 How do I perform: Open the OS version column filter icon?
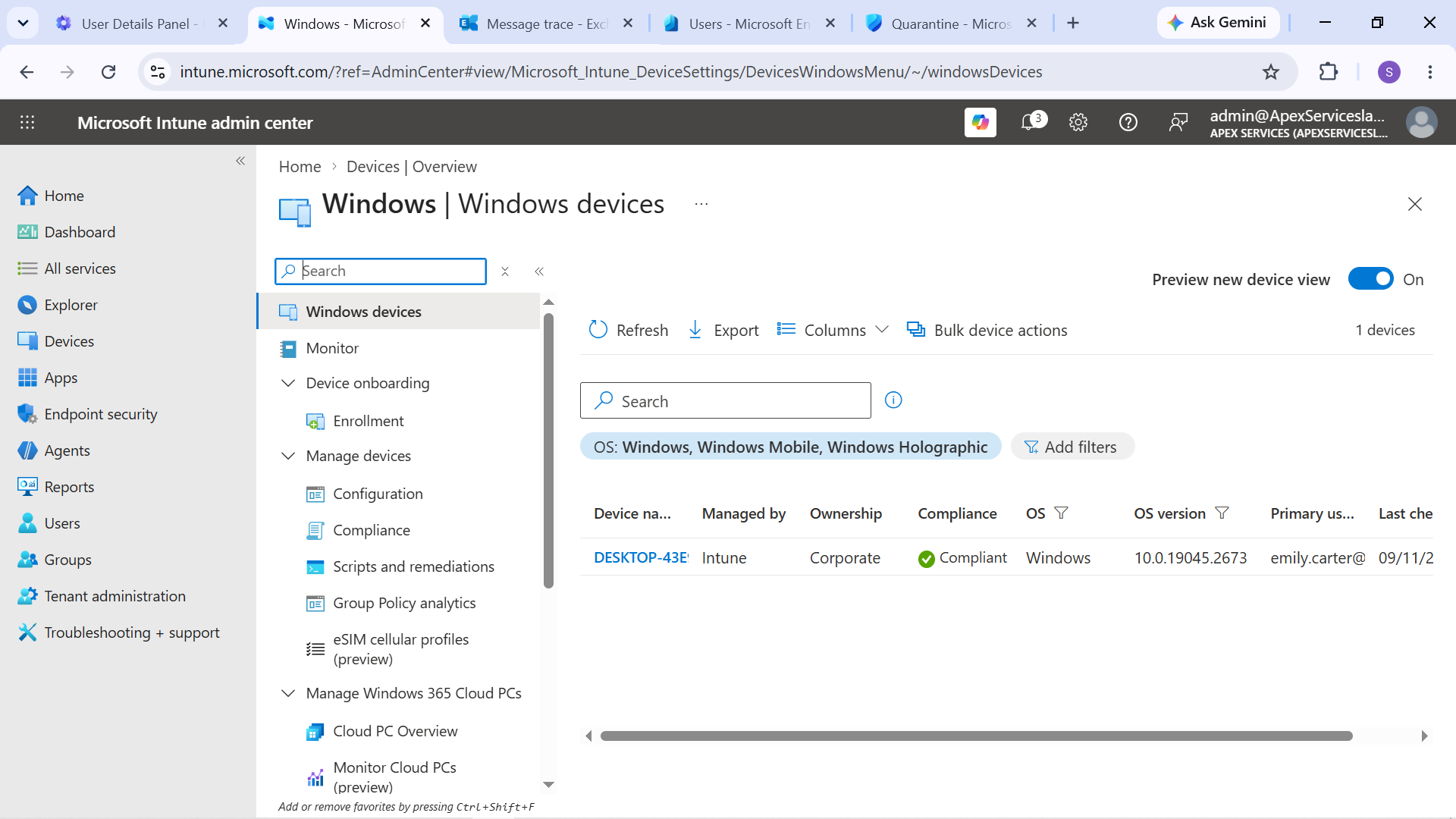click(1222, 513)
